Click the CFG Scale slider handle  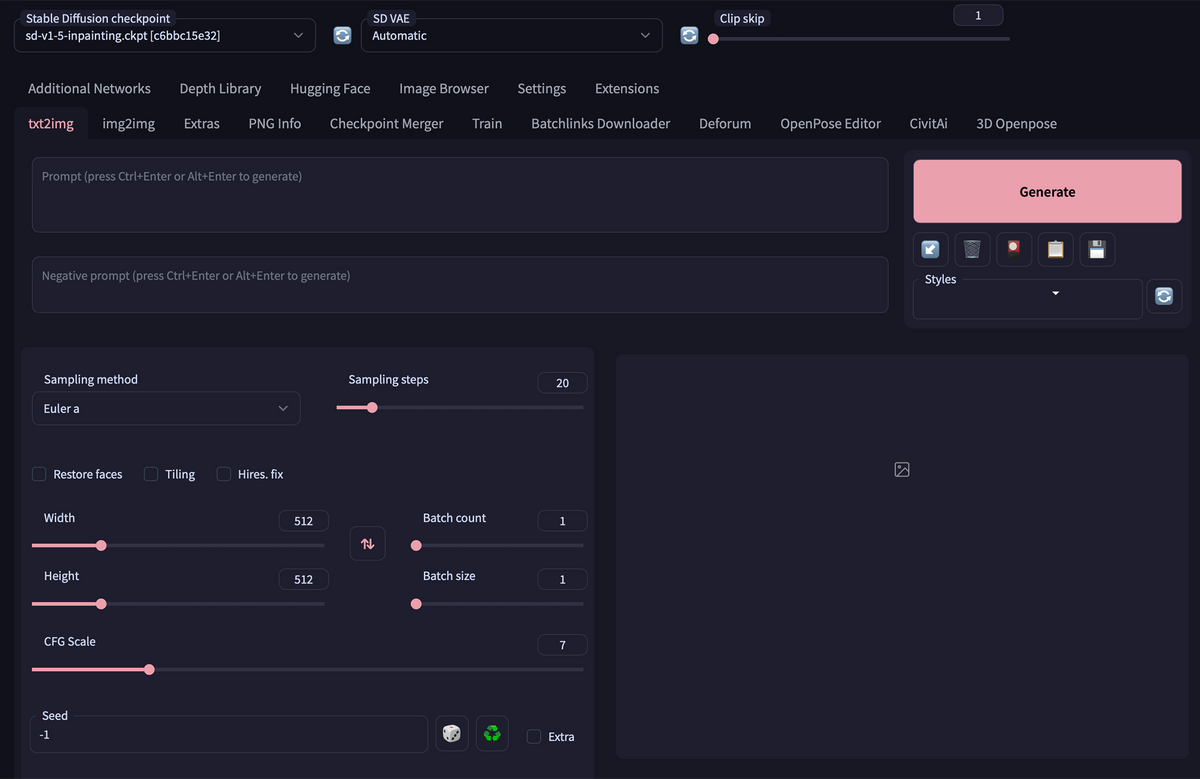(x=149, y=669)
